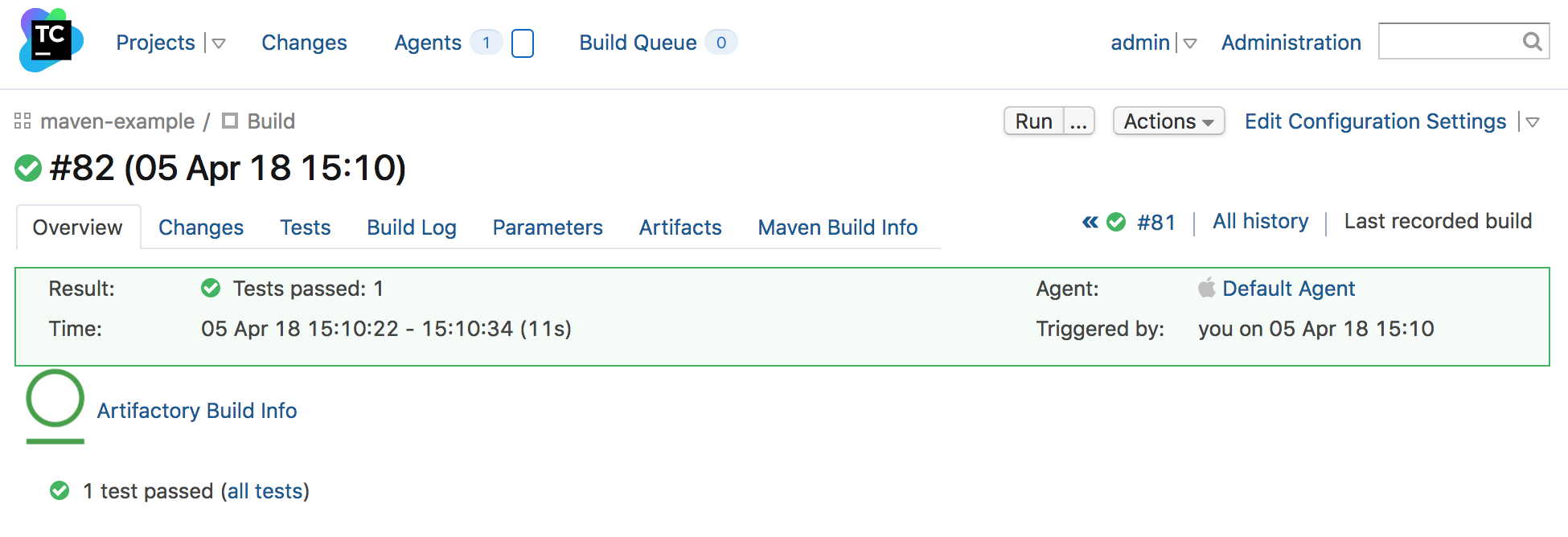The height and width of the screenshot is (537, 1568).
Task: Click the Run button
Action: (1033, 121)
